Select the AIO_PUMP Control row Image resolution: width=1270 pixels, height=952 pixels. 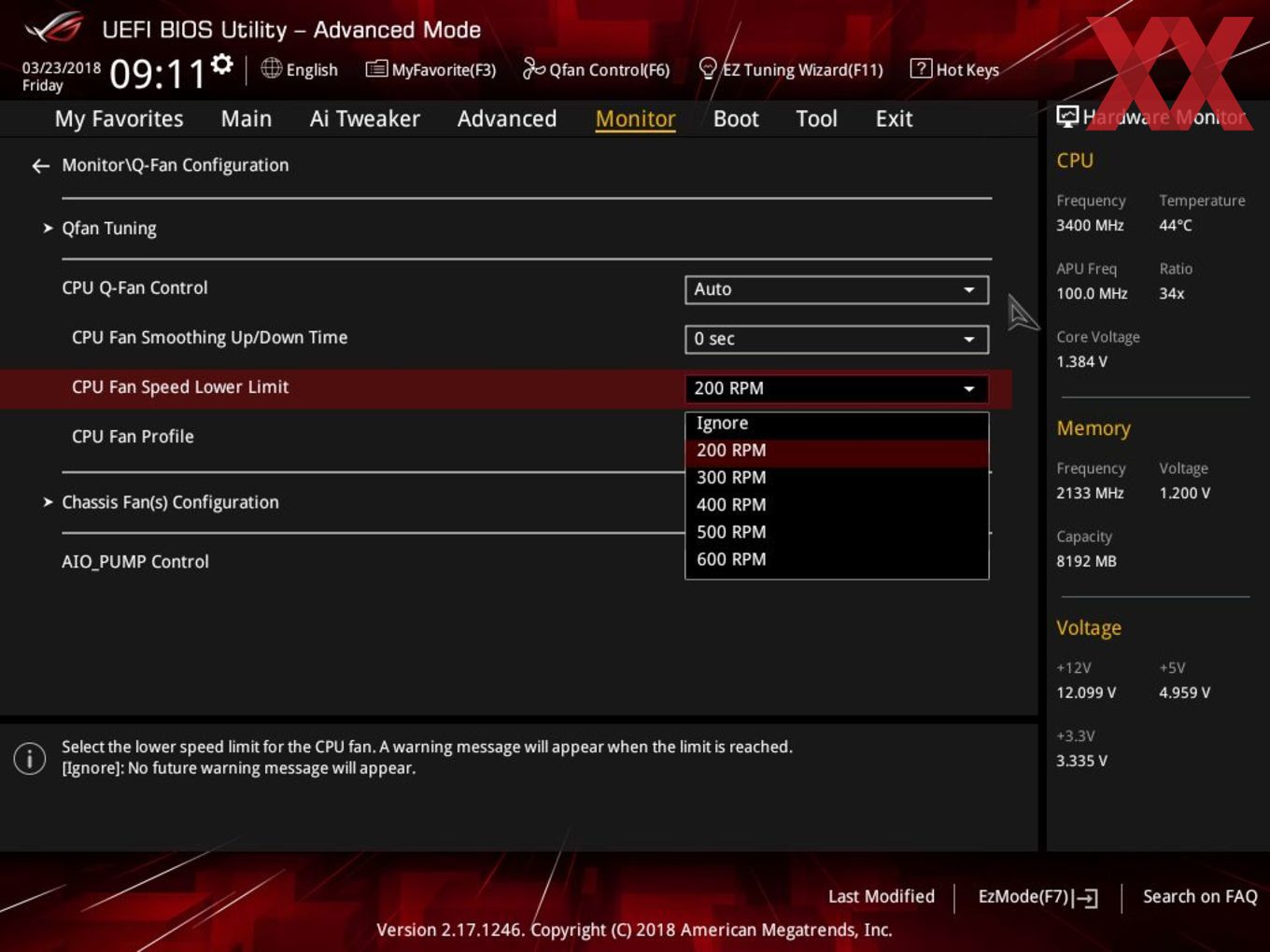pyautogui.click(x=135, y=562)
